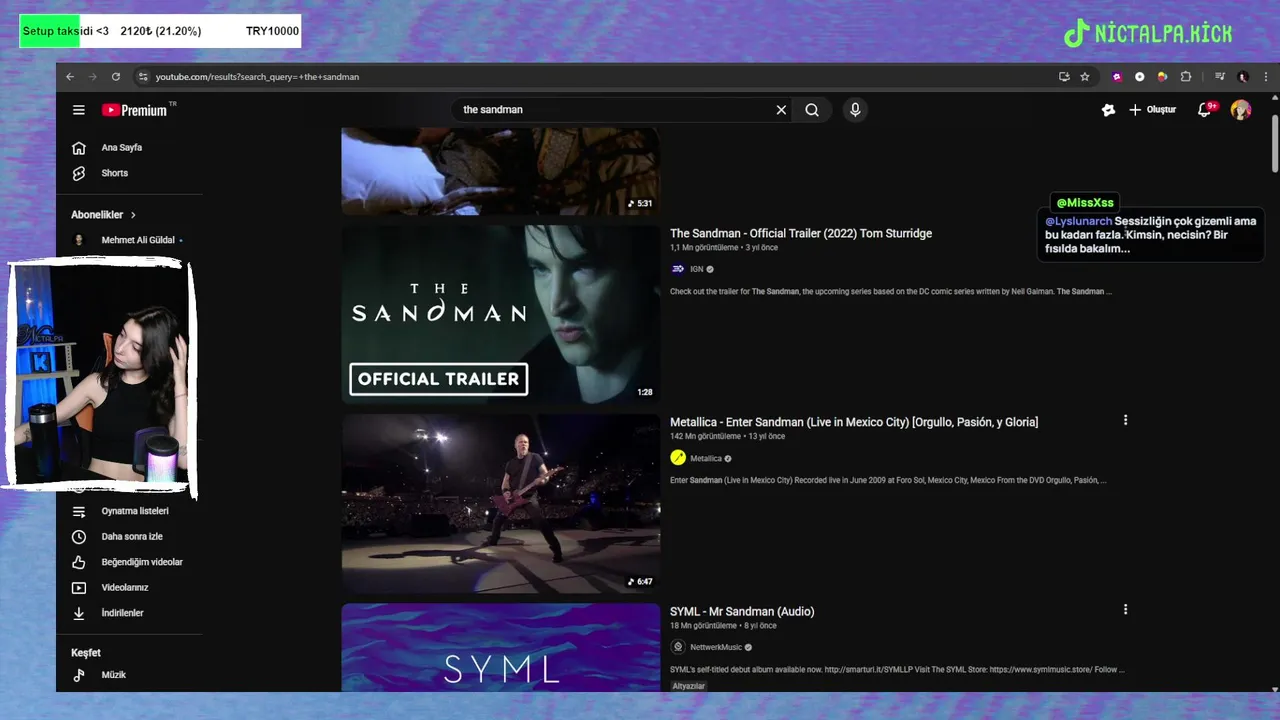Open 'Metallica - Enter Sandman' video title

point(854,422)
